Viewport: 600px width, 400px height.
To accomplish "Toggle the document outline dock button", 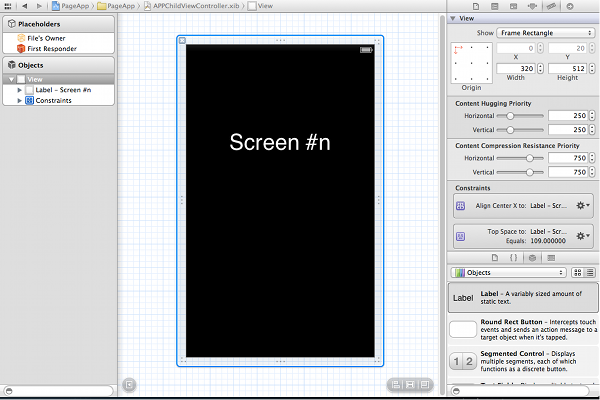I will tap(130, 385).
